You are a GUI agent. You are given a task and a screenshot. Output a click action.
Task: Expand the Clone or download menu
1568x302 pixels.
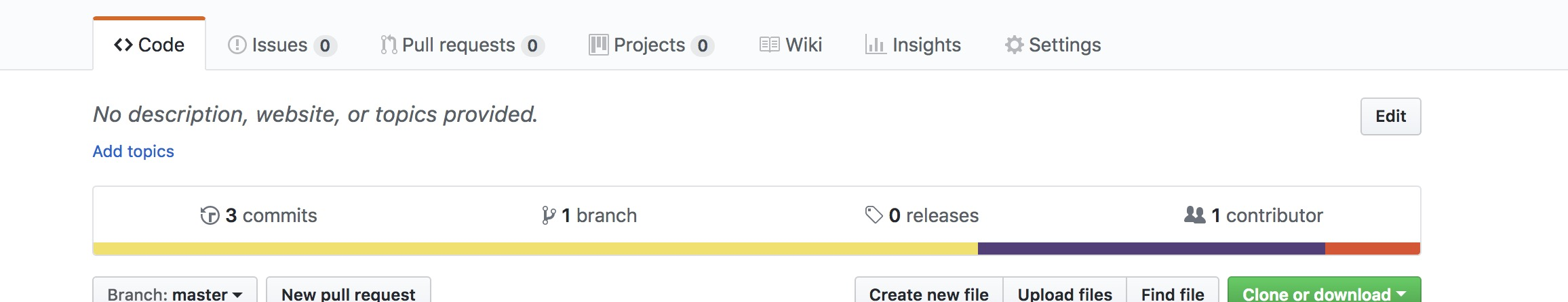point(1324,291)
